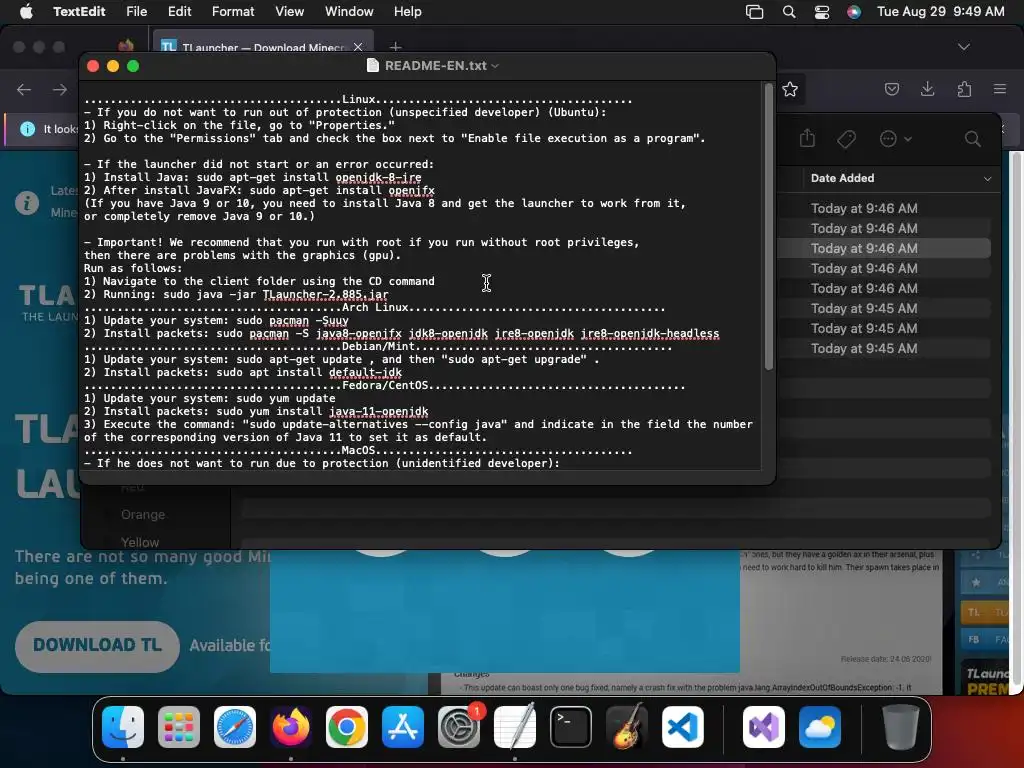Open Visual Studio from the Dock

click(763, 727)
